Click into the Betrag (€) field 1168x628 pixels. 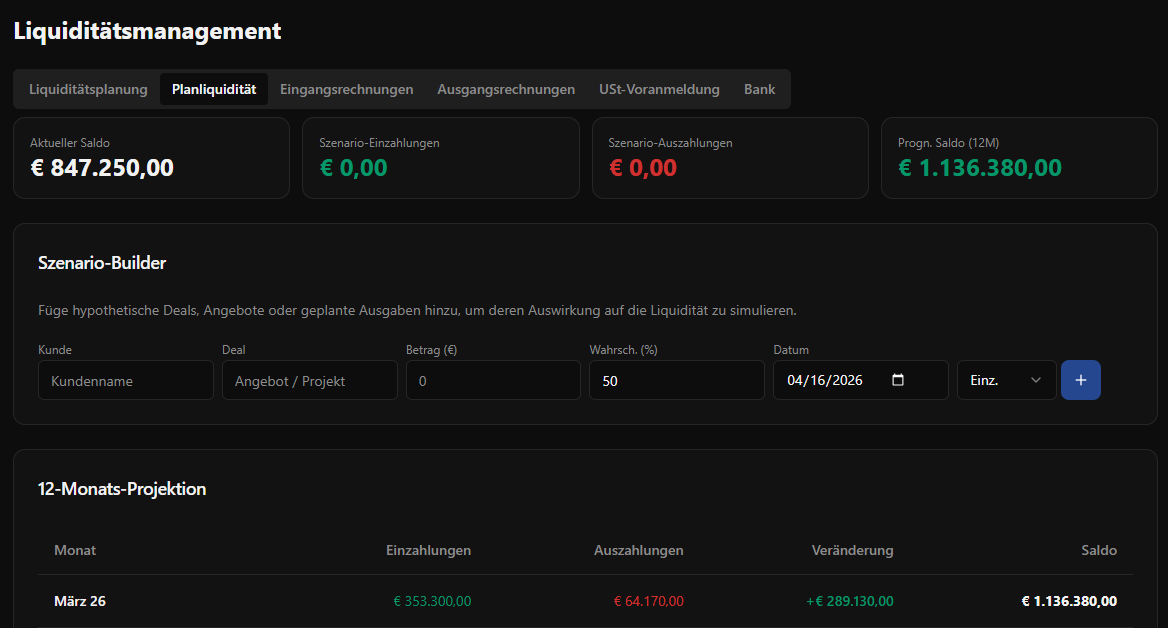coord(493,380)
